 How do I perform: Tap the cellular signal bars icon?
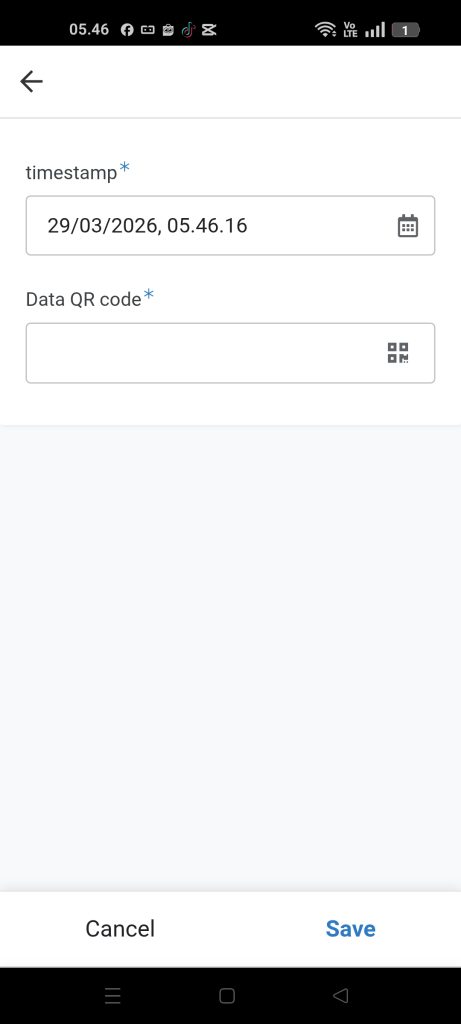coord(375,30)
